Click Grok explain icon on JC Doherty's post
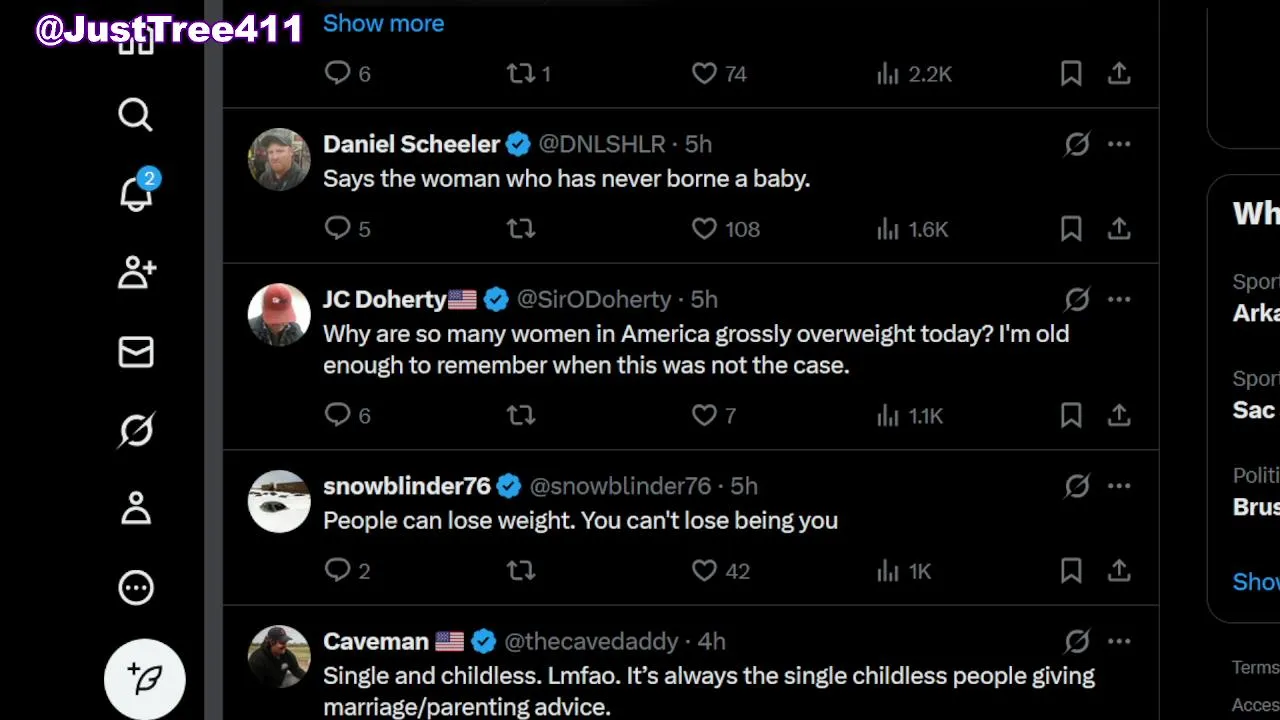This screenshot has width=1280, height=720. (1077, 300)
